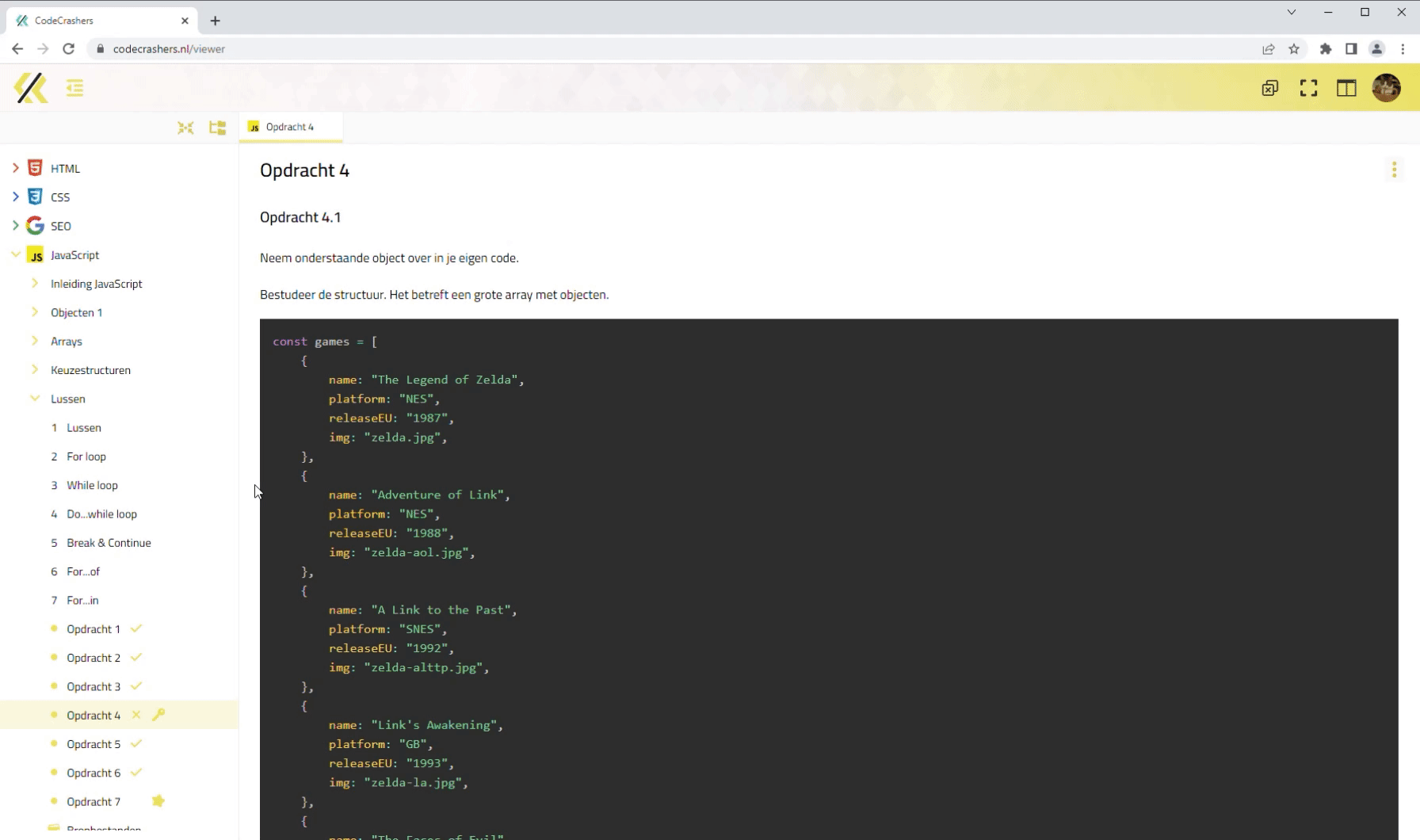Open the For loop lesson
This screenshot has width=1420, height=840.
click(86, 456)
